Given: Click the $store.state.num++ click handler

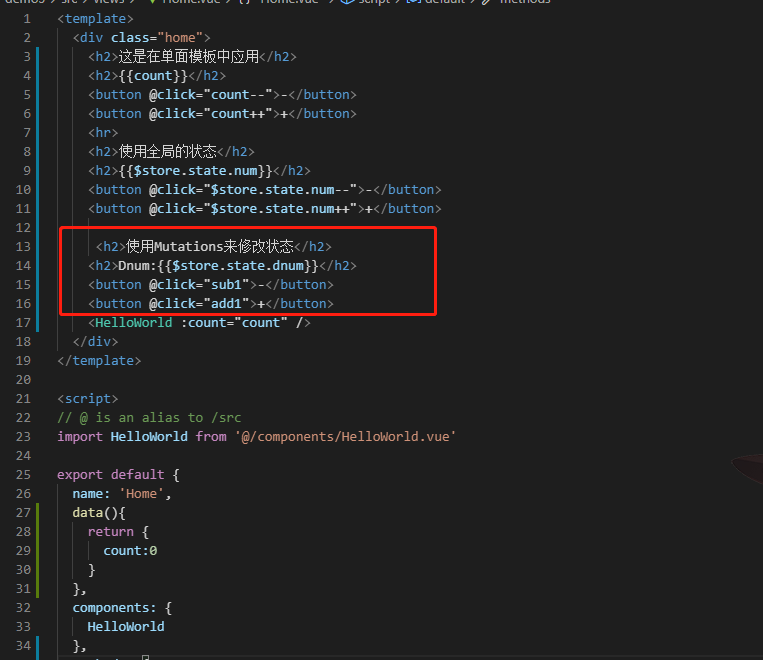Looking at the screenshot, I should 280,209.
